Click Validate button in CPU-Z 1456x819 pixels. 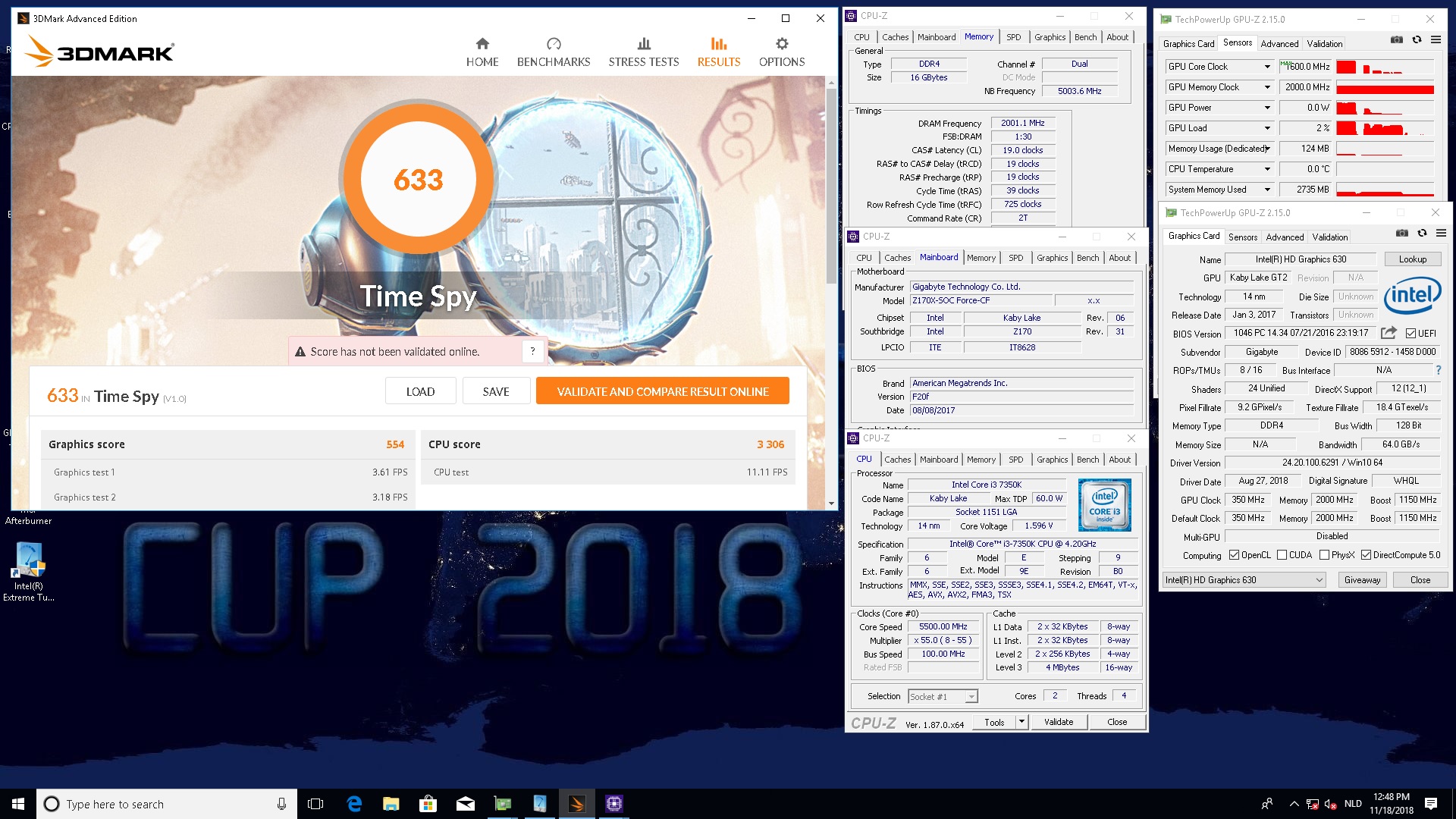(1059, 722)
